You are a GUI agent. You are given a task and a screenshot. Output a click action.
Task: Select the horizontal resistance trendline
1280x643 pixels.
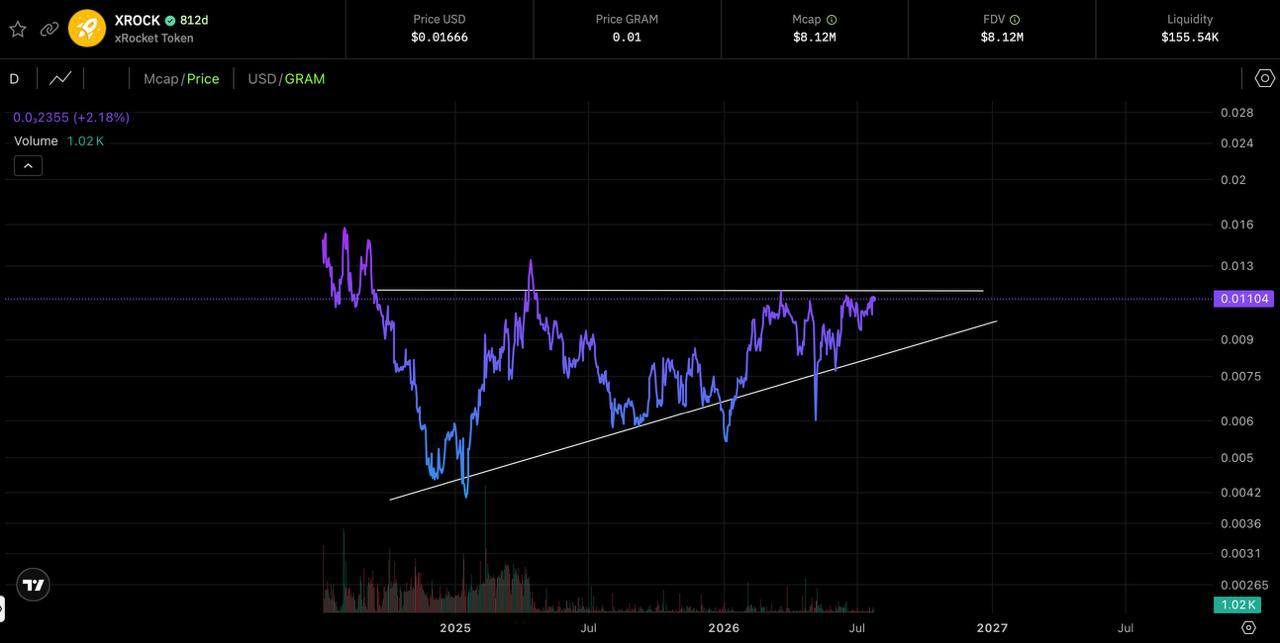(x=680, y=291)
